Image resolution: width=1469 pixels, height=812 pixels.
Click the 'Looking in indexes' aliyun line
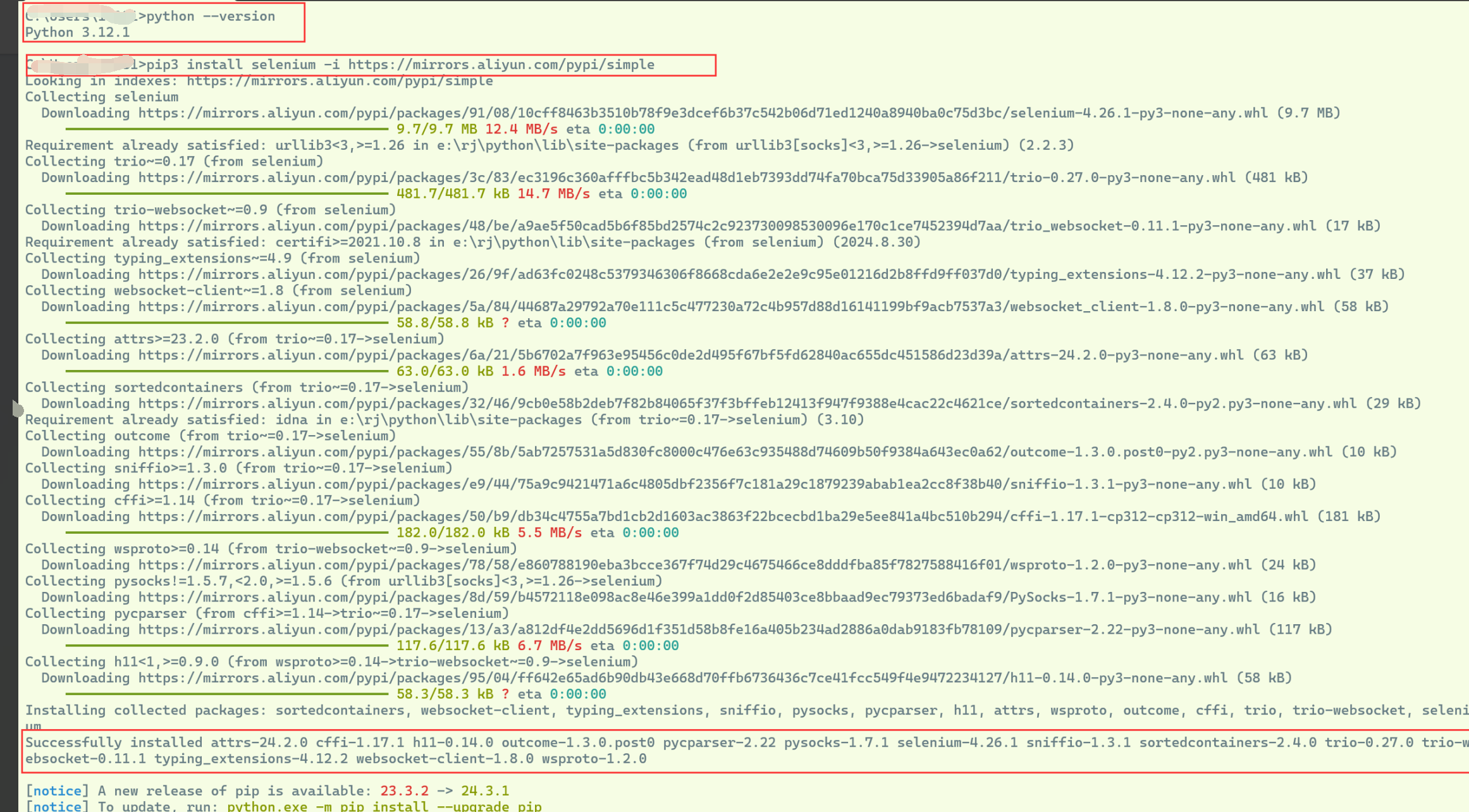point(259,81)
